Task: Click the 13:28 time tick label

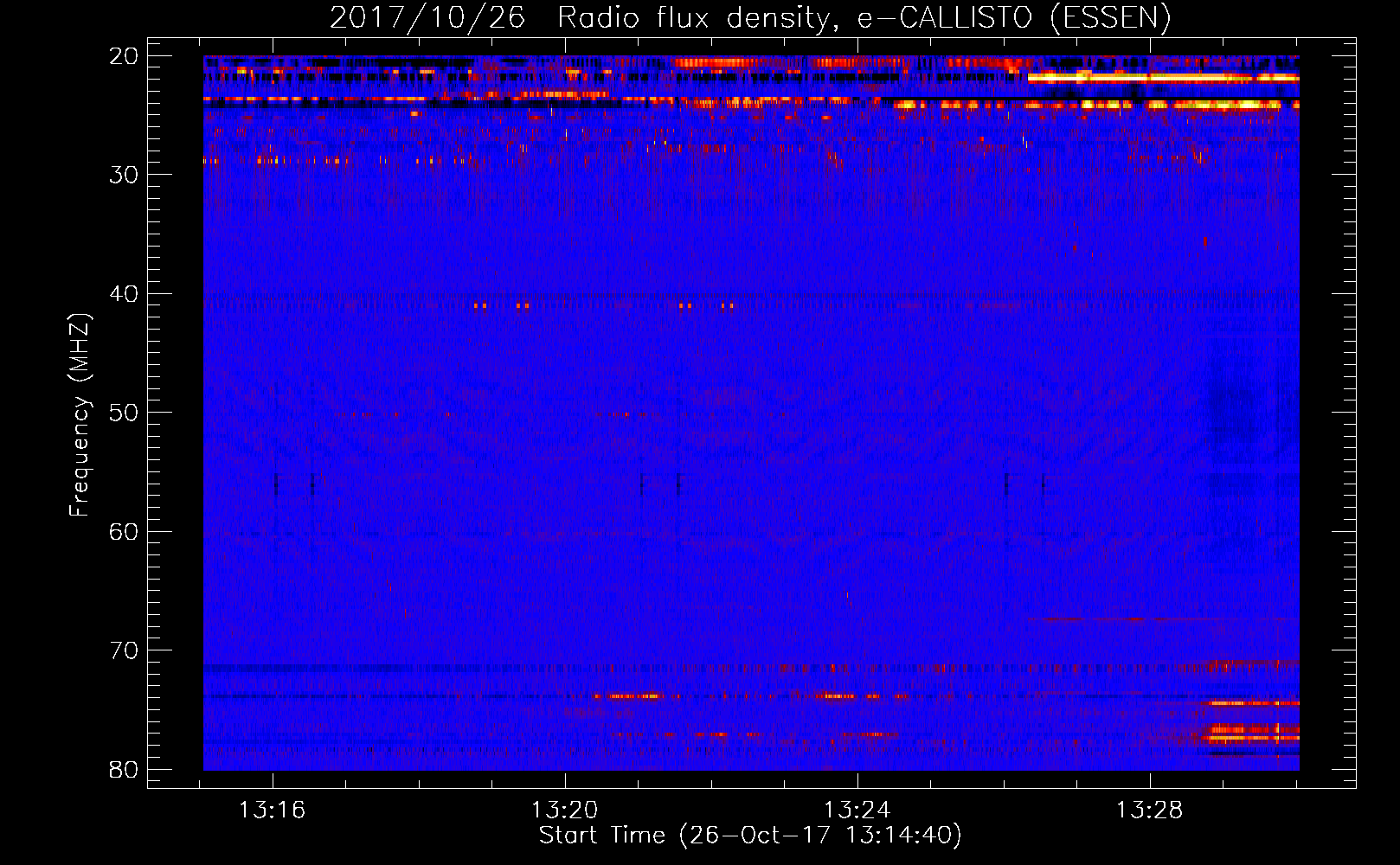Action: pyautogui.click(x=1150, y=811)
